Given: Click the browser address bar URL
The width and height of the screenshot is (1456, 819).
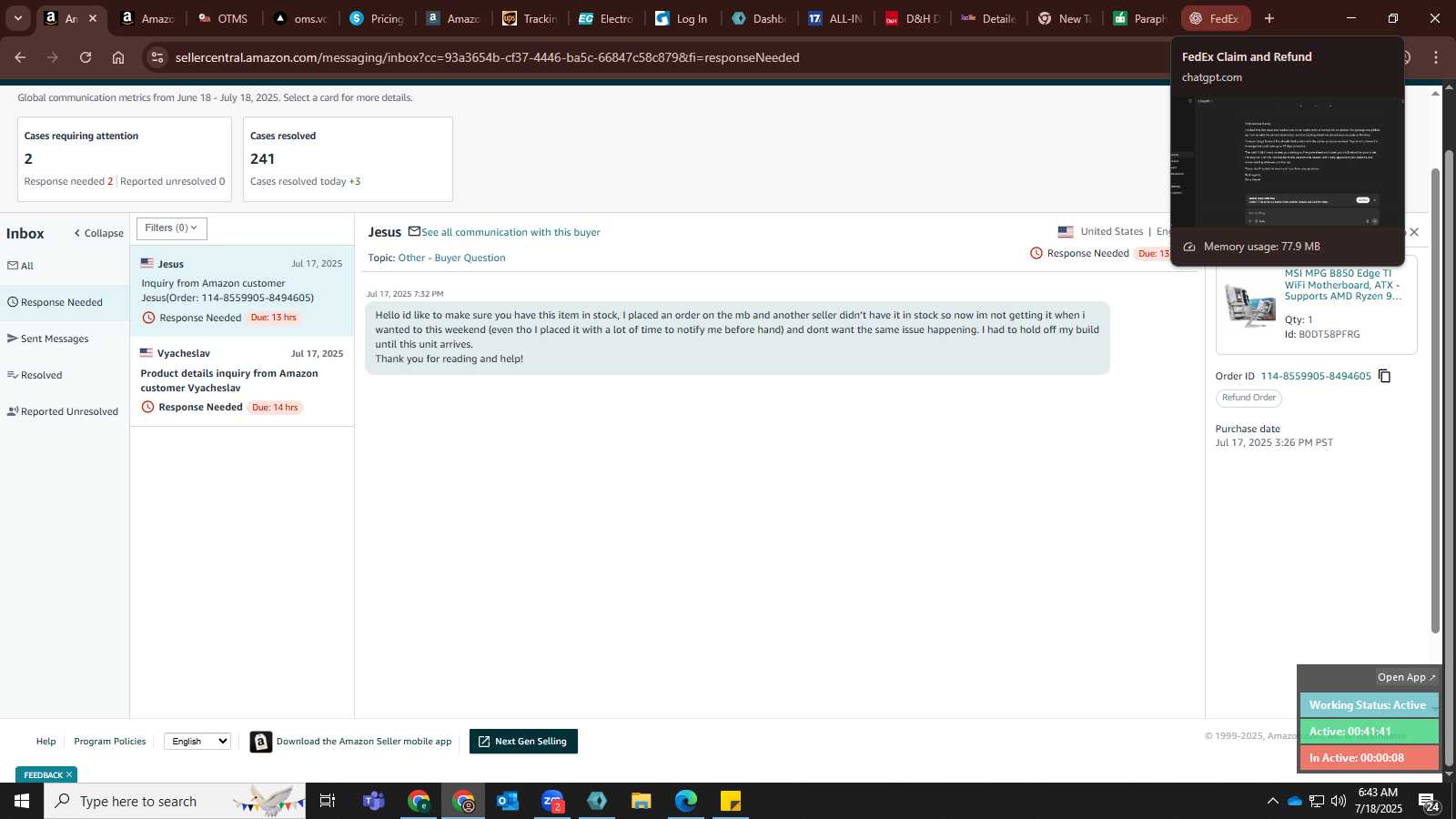Looking at the screenshot, I should point(487,57).
